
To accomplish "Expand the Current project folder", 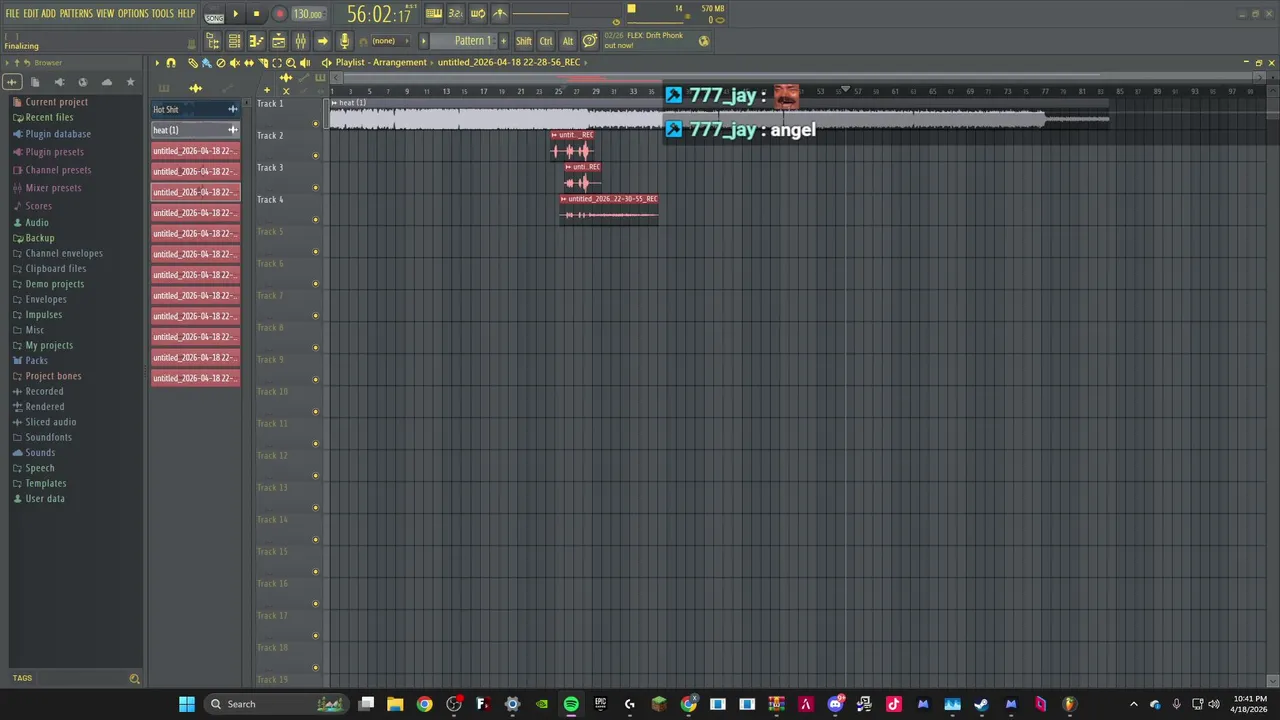I will [x=56, y=102].
